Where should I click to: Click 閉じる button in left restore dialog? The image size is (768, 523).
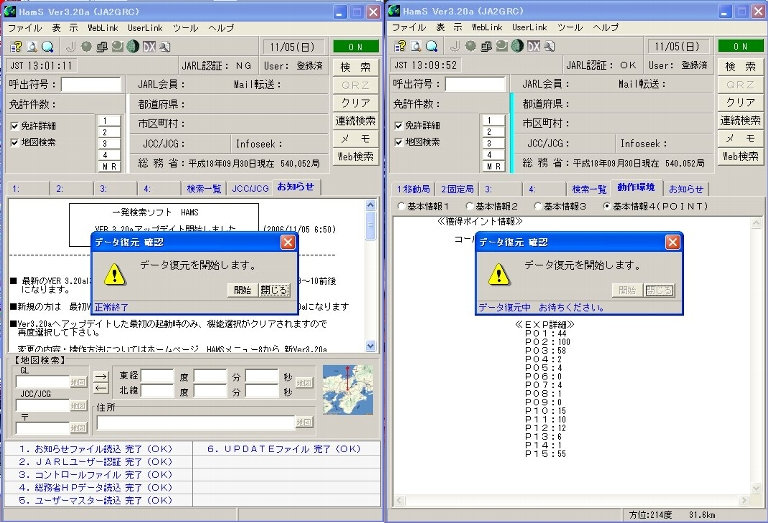pos(274,290)
